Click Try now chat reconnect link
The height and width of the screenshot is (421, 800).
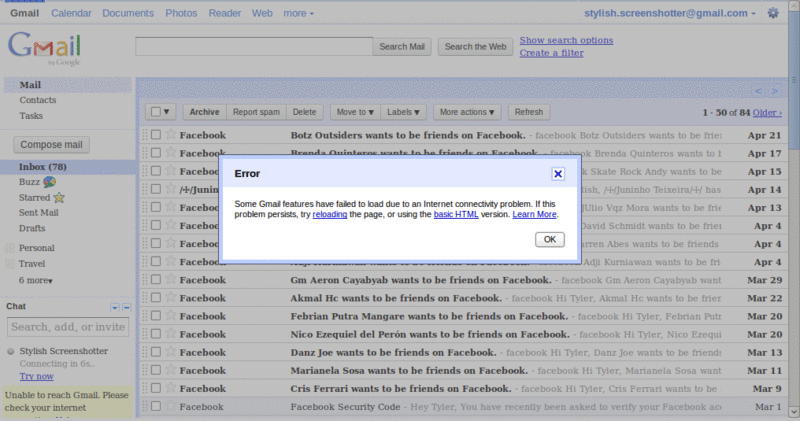pyautogui.click(x=36, y=376)
